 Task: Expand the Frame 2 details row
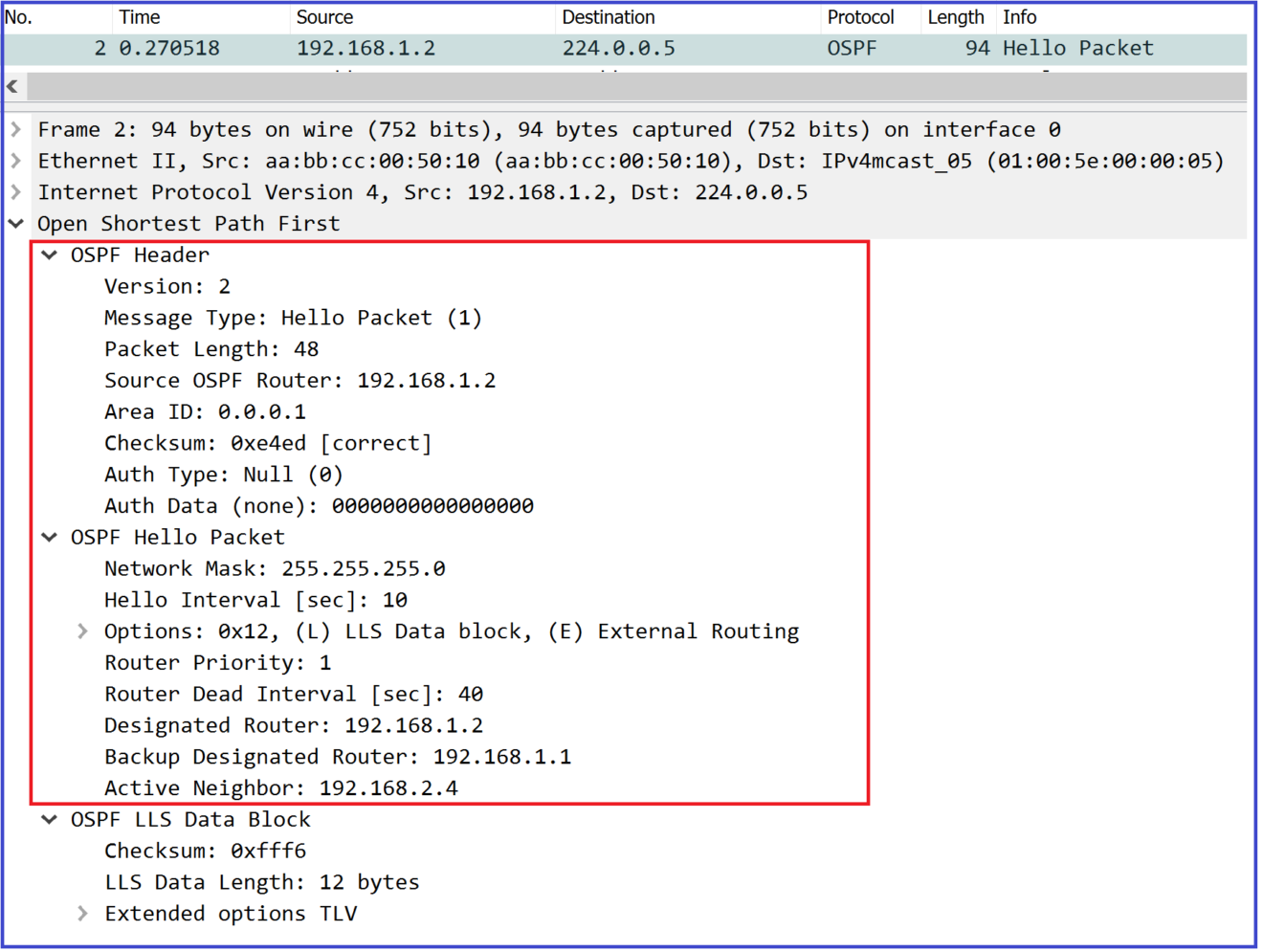tap(16, 129)
